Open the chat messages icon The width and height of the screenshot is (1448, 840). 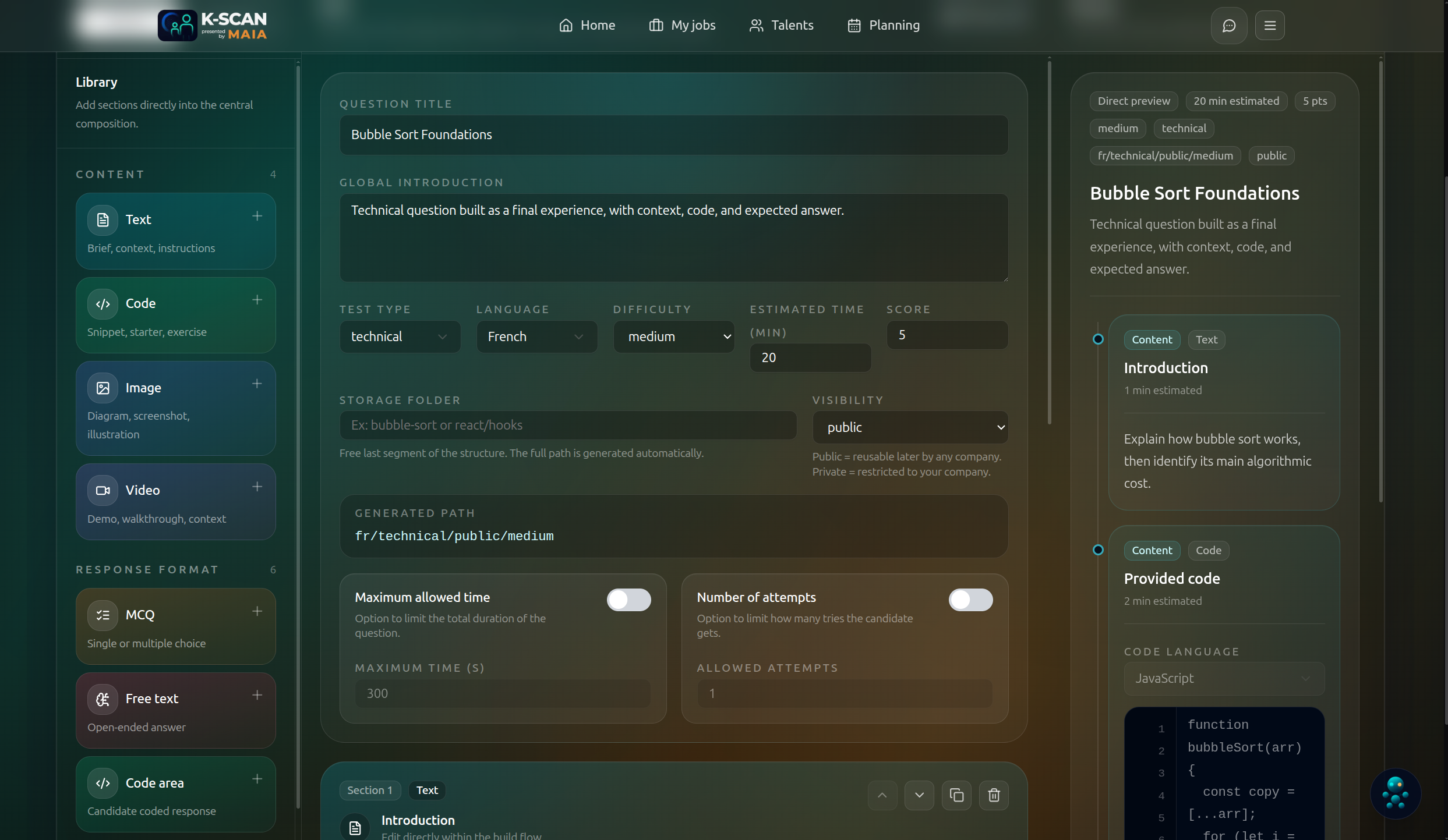tap(1228, 26)
